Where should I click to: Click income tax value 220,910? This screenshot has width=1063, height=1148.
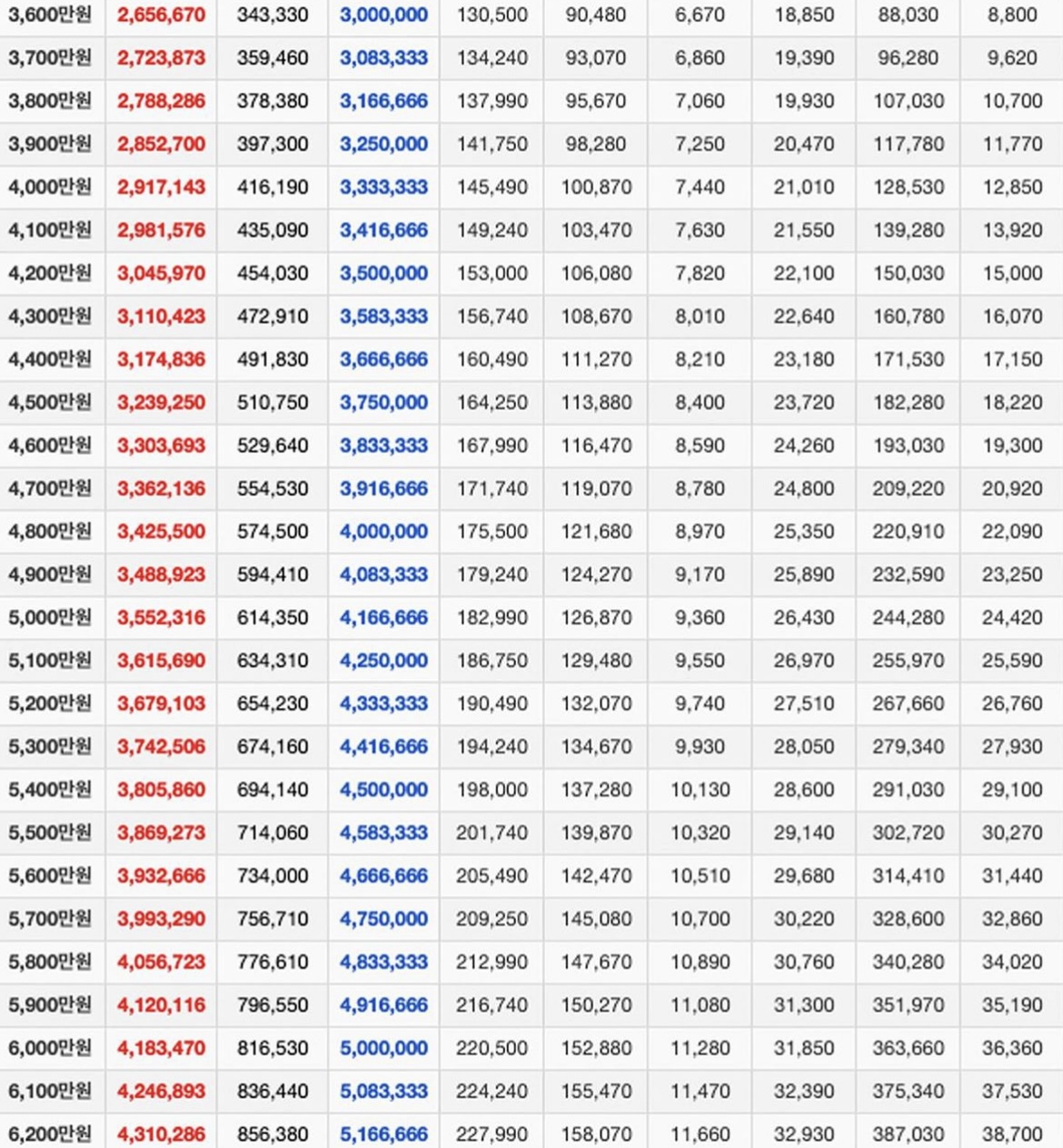pos(909,532)
